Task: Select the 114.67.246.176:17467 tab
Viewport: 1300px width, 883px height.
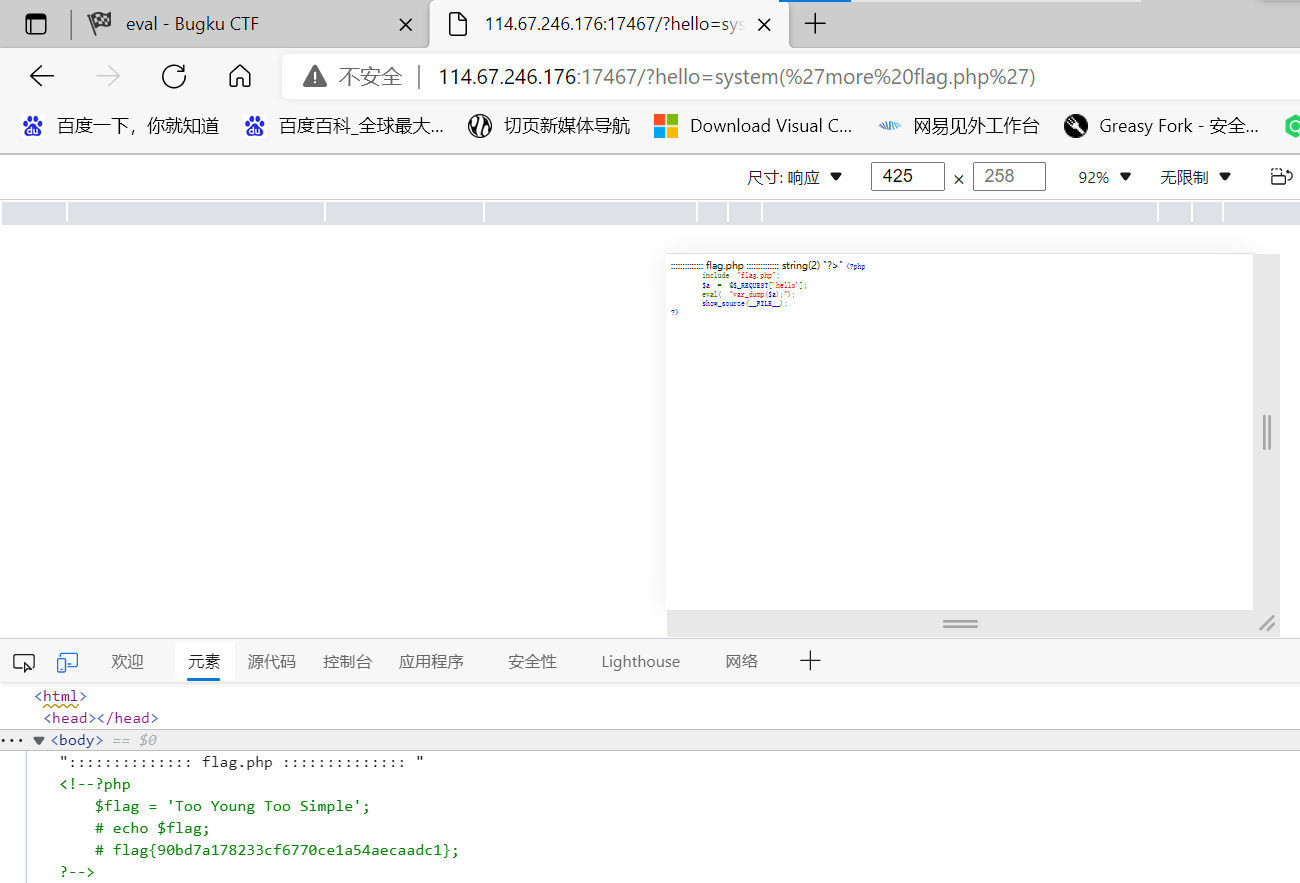Action: click(x=610, y=24)
